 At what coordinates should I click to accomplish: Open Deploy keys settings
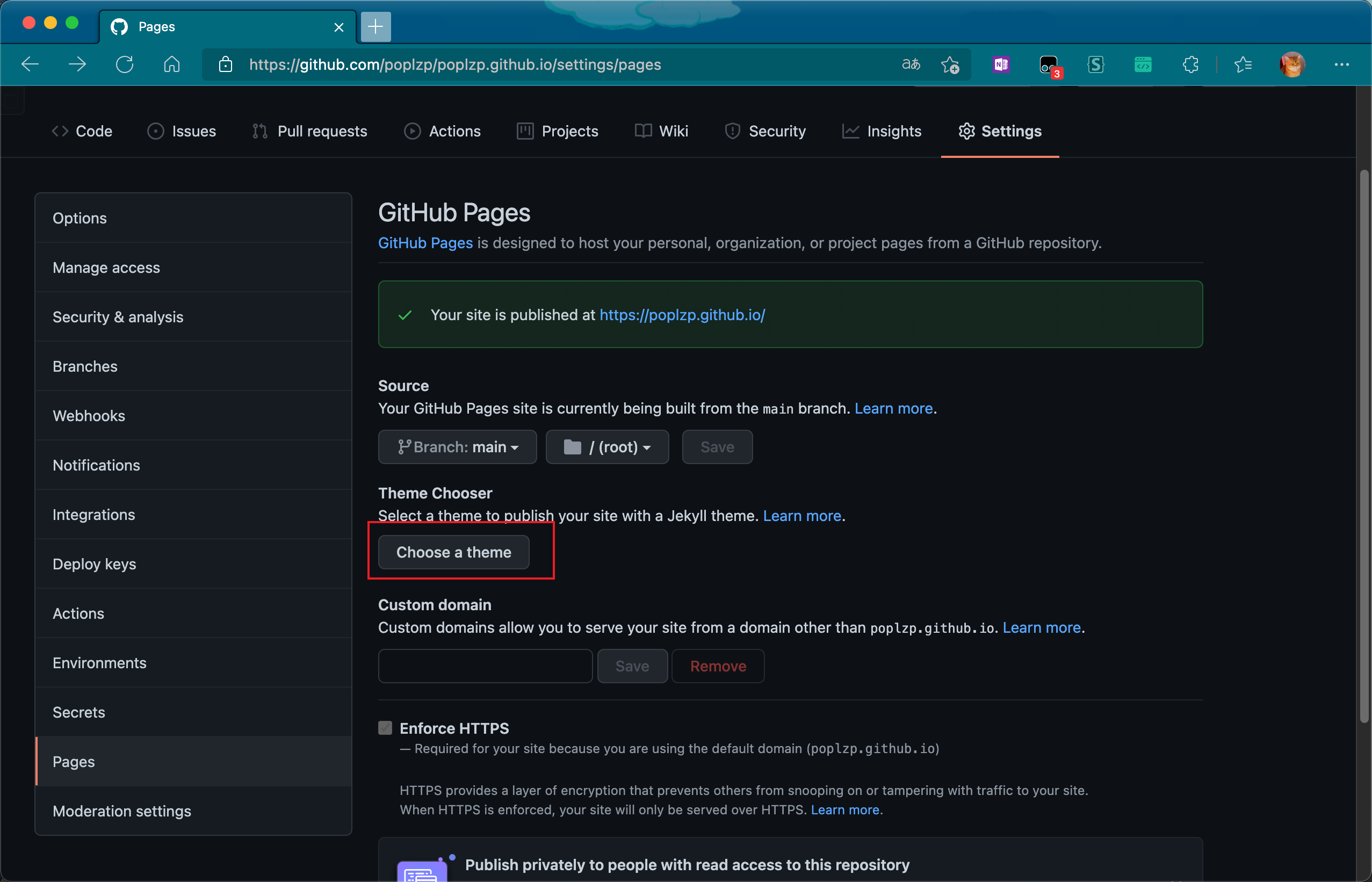tap(193, 564)
